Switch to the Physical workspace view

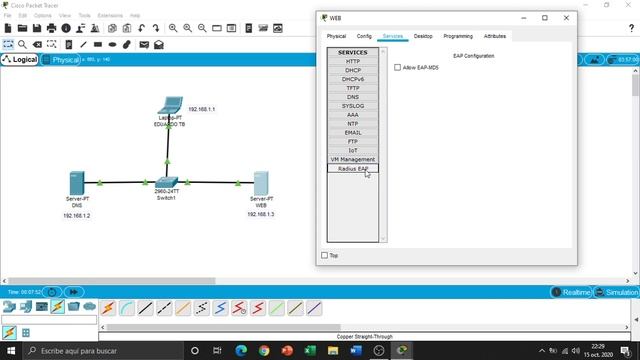click(x=60, y=60)
